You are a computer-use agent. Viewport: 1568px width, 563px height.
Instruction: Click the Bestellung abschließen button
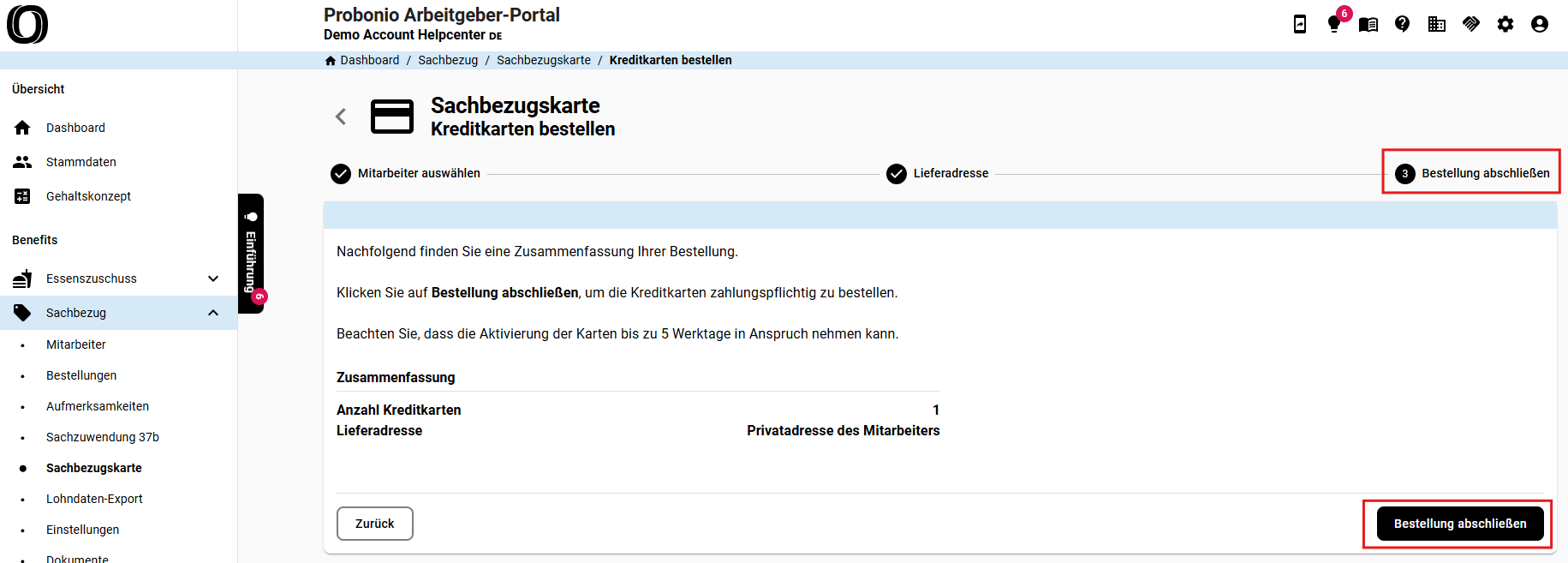pyautogui.click(x=1460, y=524)
